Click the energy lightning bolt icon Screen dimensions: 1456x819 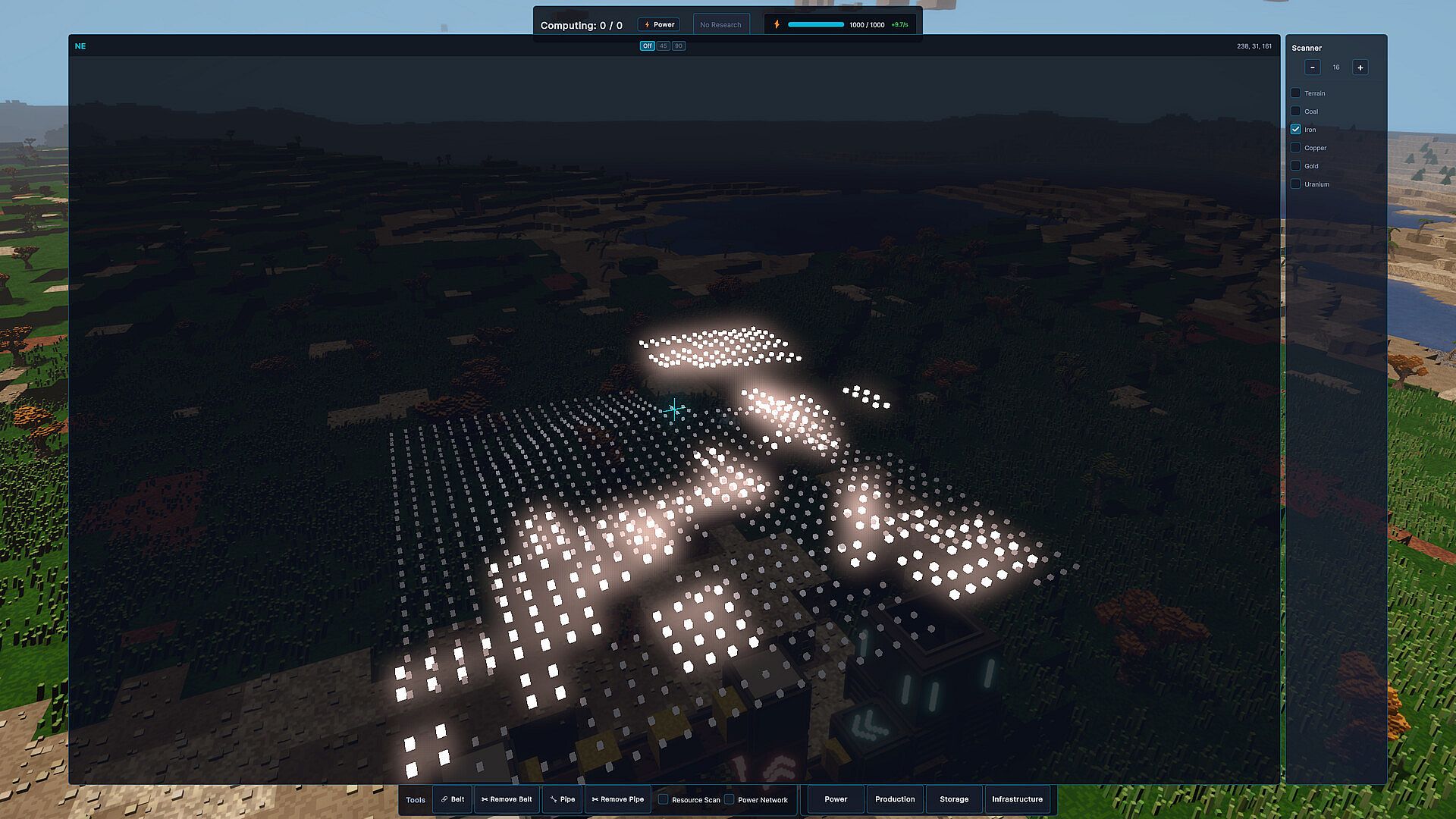click(x=777, y=24)
